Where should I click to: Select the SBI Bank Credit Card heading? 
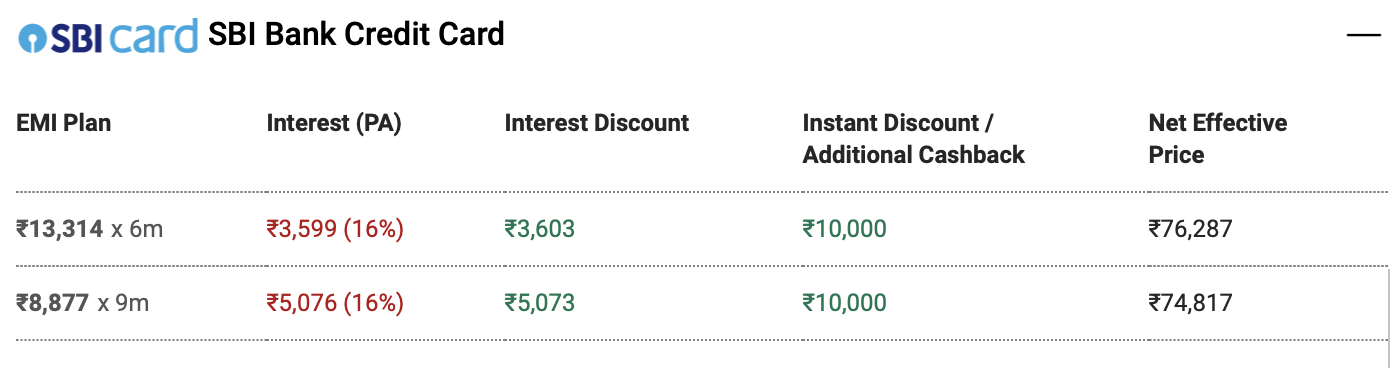pos(356,35)
